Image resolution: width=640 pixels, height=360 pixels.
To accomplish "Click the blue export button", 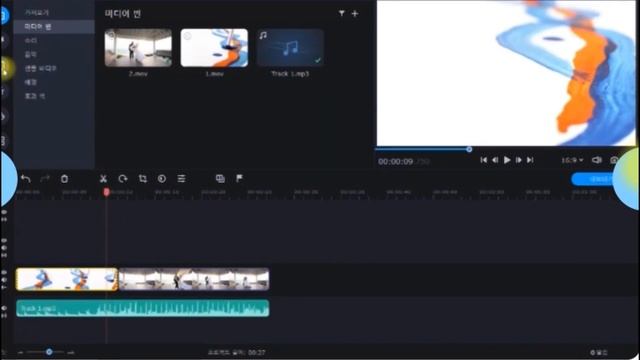I will (594, 179).
